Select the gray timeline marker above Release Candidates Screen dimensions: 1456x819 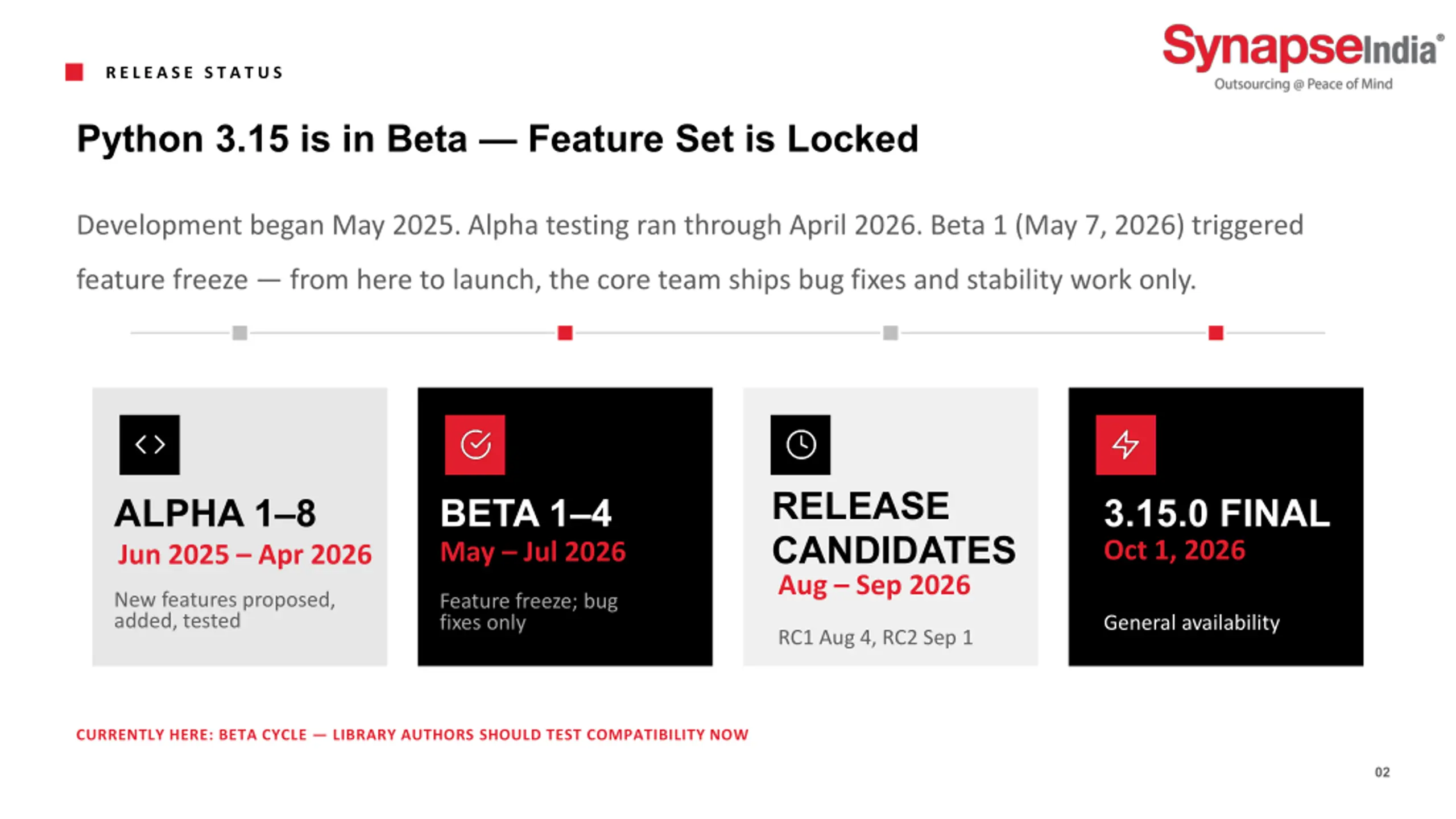891,333
